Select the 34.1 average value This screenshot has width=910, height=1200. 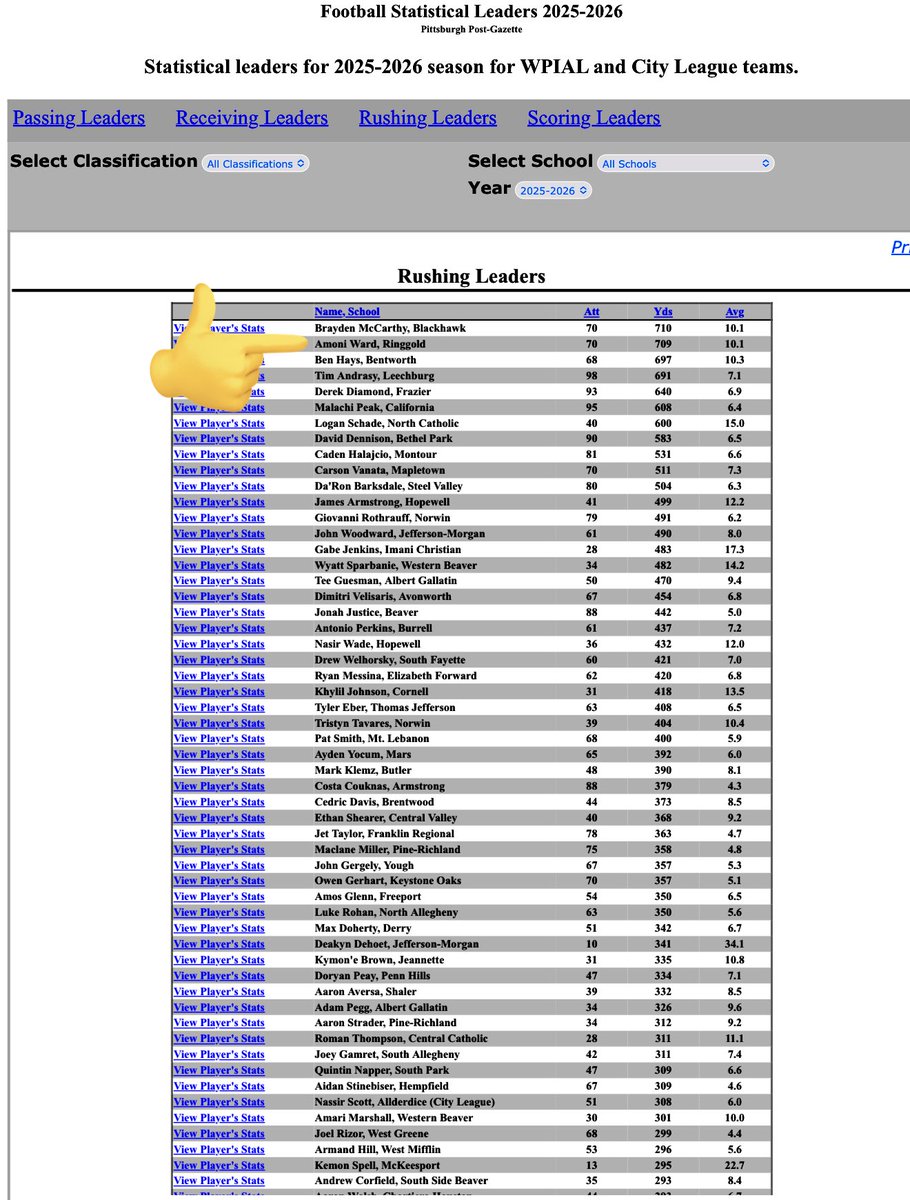(x=735, y=944)
